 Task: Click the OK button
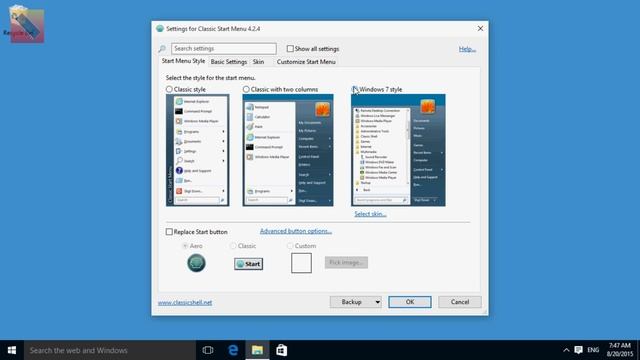point(410,302)
